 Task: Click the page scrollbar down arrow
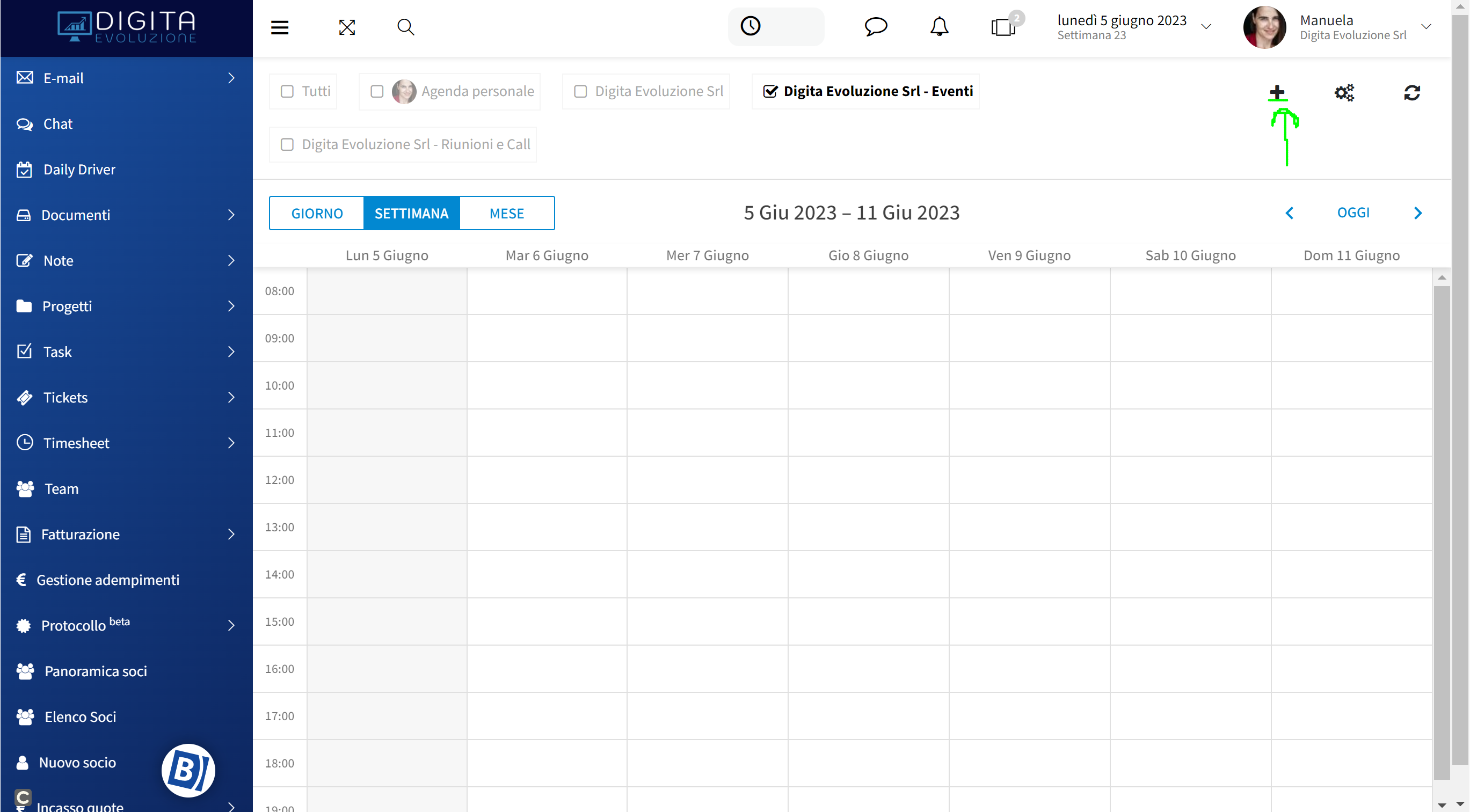(1461, 805)
